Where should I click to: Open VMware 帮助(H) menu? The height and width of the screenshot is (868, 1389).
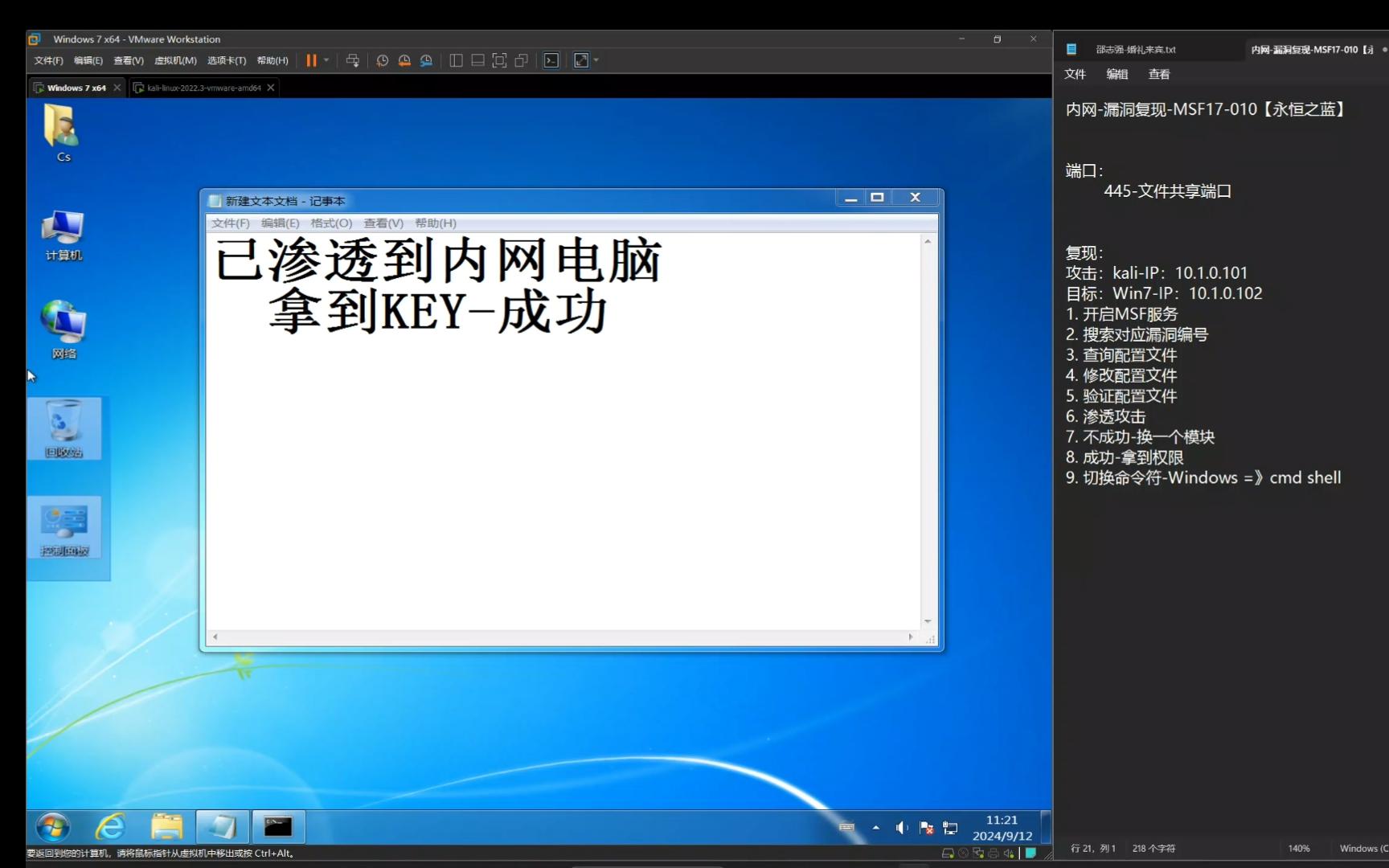coord(272,60)
